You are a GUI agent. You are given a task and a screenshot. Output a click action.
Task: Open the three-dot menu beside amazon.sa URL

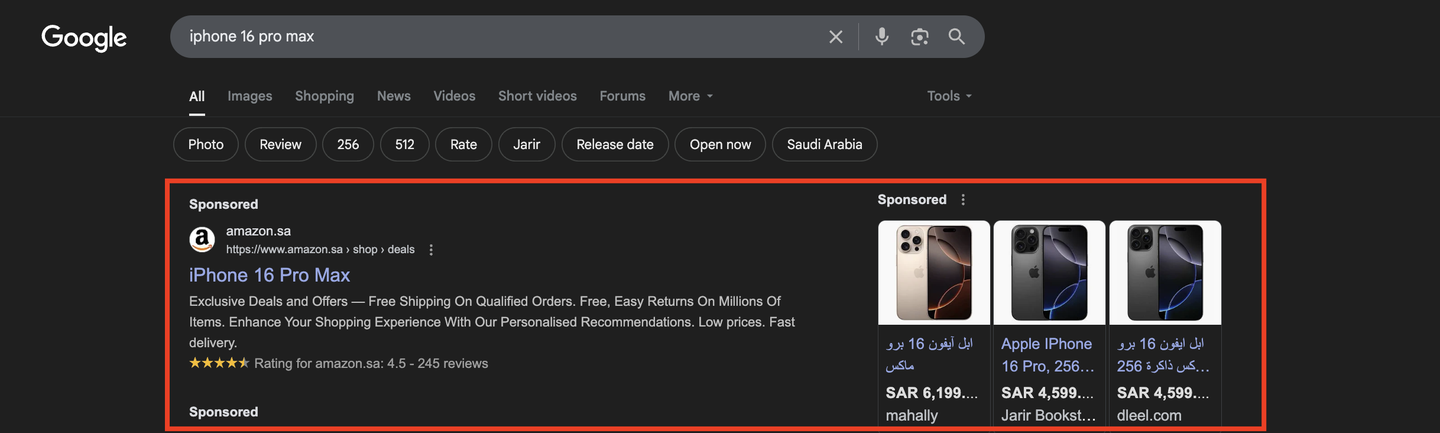tap(431, 250)
